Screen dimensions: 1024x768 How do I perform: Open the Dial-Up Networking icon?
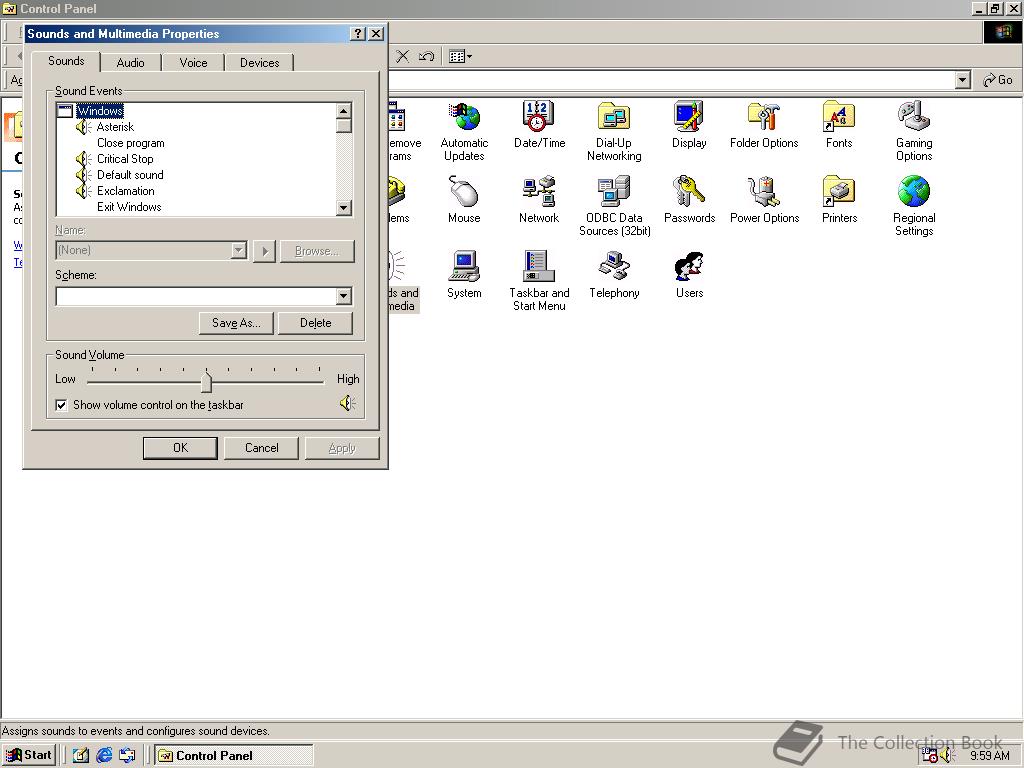click(x=614, y=131)
